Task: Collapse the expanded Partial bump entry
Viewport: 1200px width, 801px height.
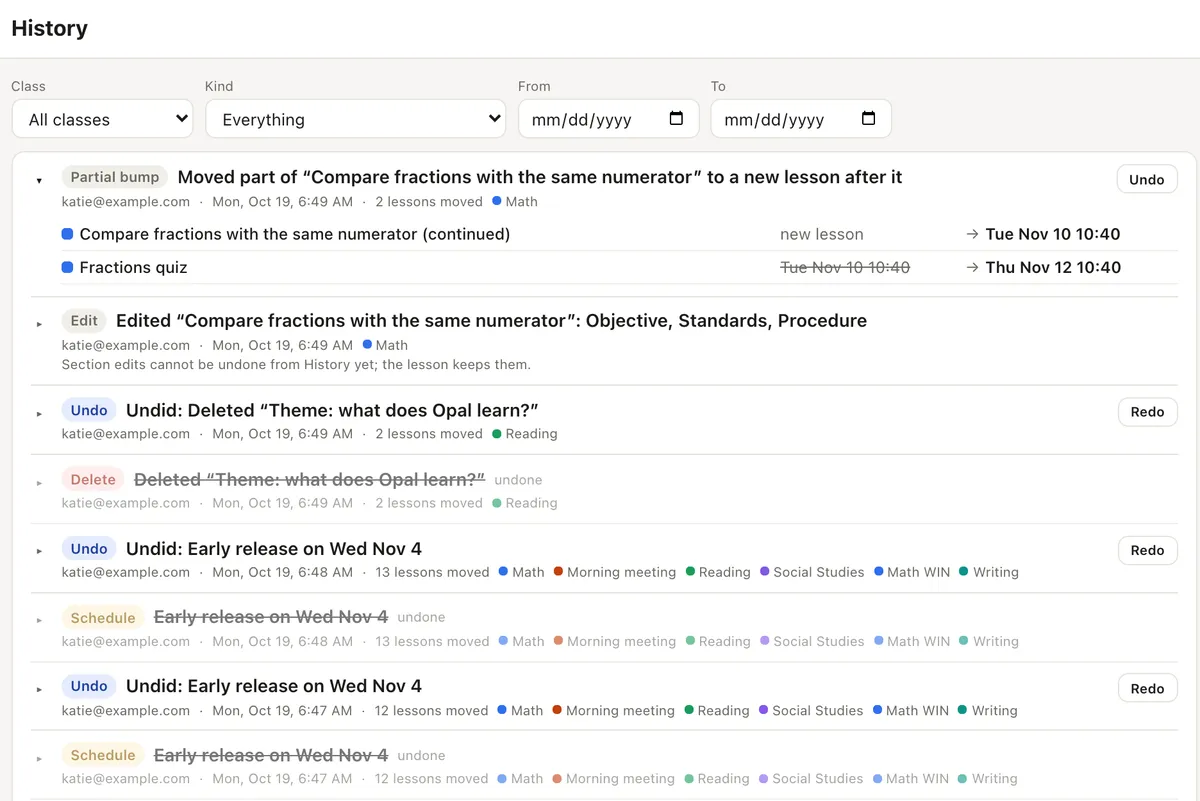Action: point(39,181)
